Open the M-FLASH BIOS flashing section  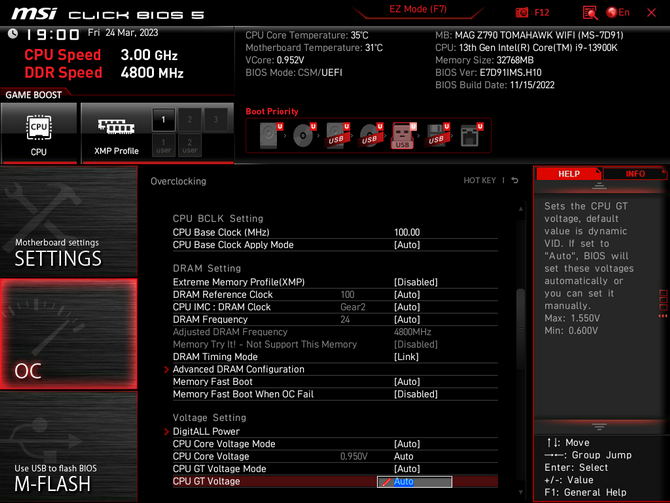[x=69, y=447]
